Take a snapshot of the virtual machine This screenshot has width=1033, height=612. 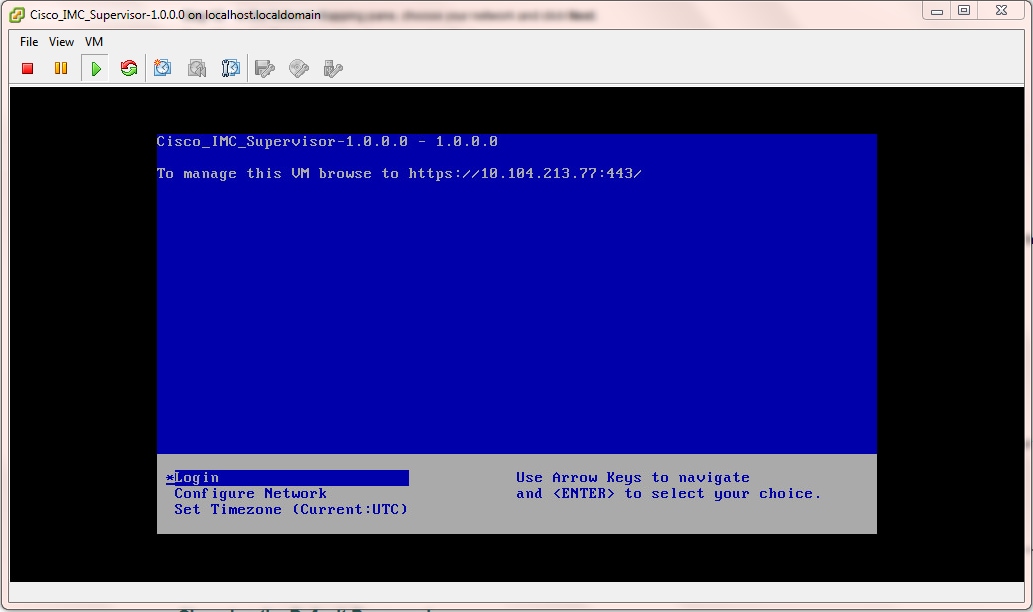tap(163, 69)
